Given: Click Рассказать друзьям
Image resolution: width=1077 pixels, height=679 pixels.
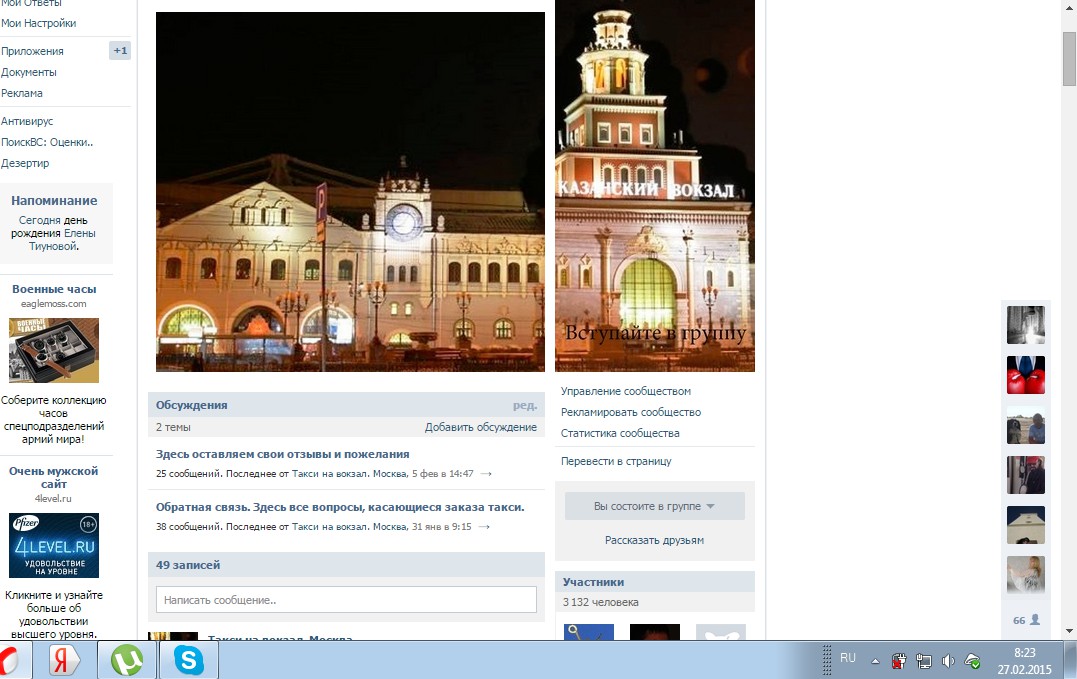Looking at the screenshot, I should coord(655,540).
